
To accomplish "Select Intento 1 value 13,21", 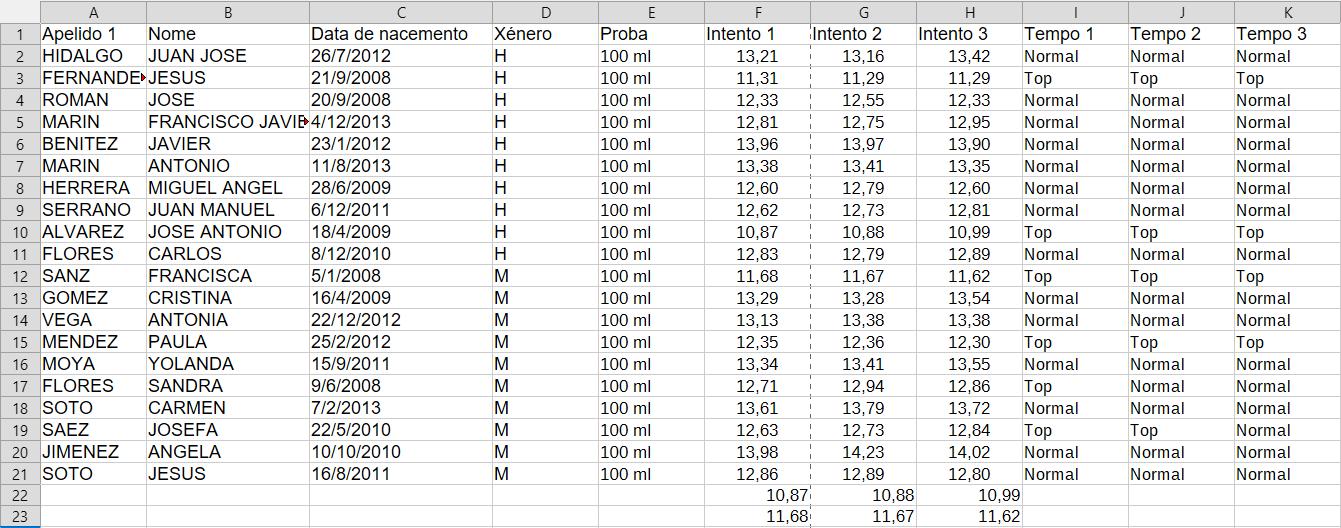I will click(757, 56).
